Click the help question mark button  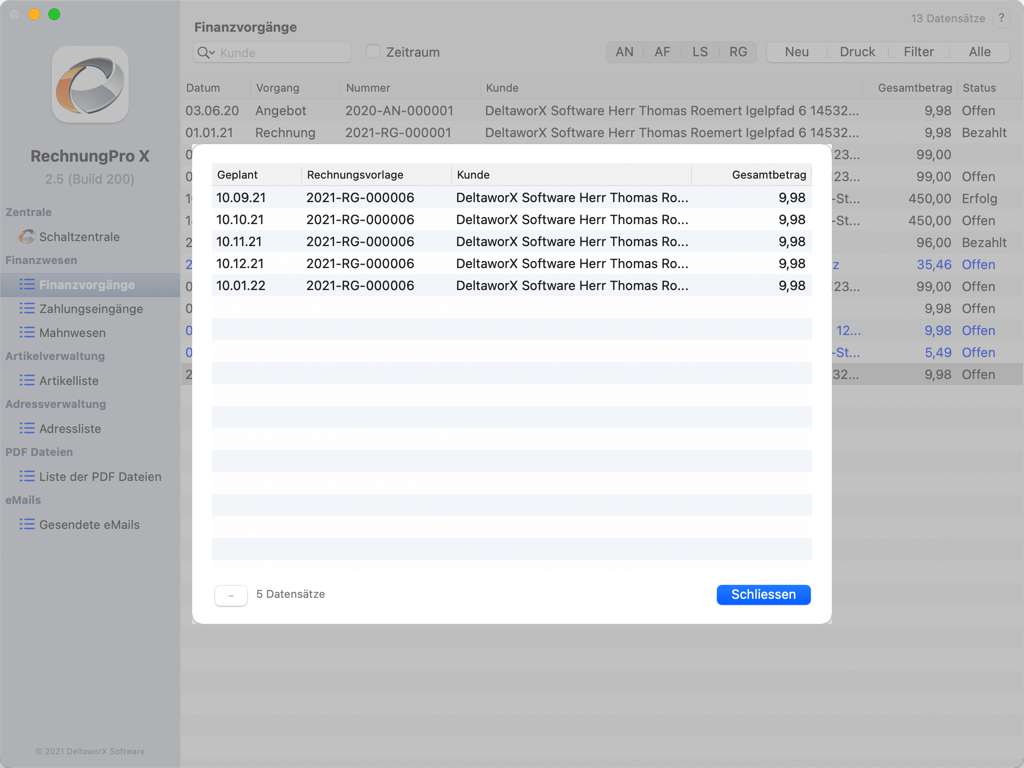click(x=1001, y=18)
